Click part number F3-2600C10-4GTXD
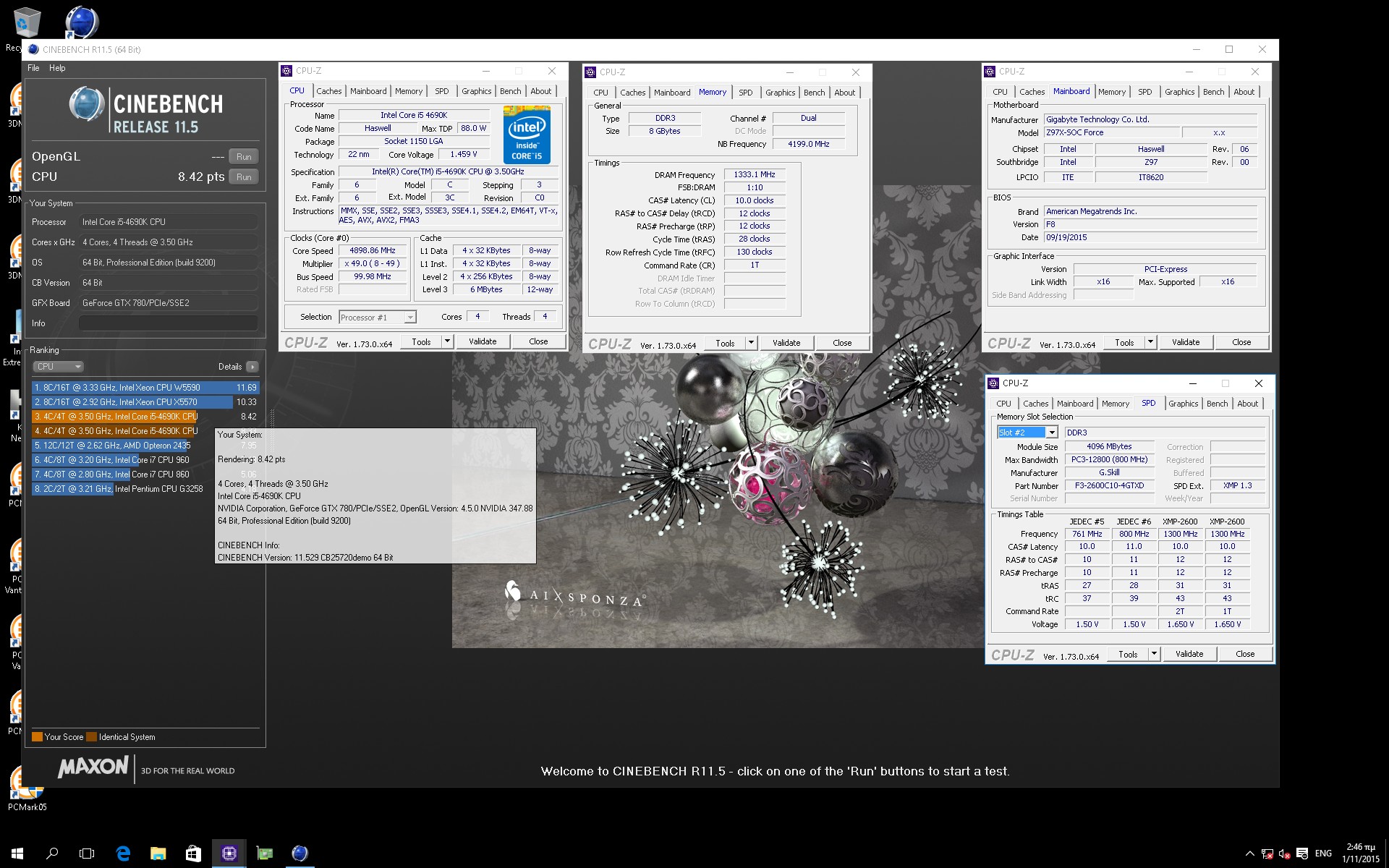 coord(1110,486)
